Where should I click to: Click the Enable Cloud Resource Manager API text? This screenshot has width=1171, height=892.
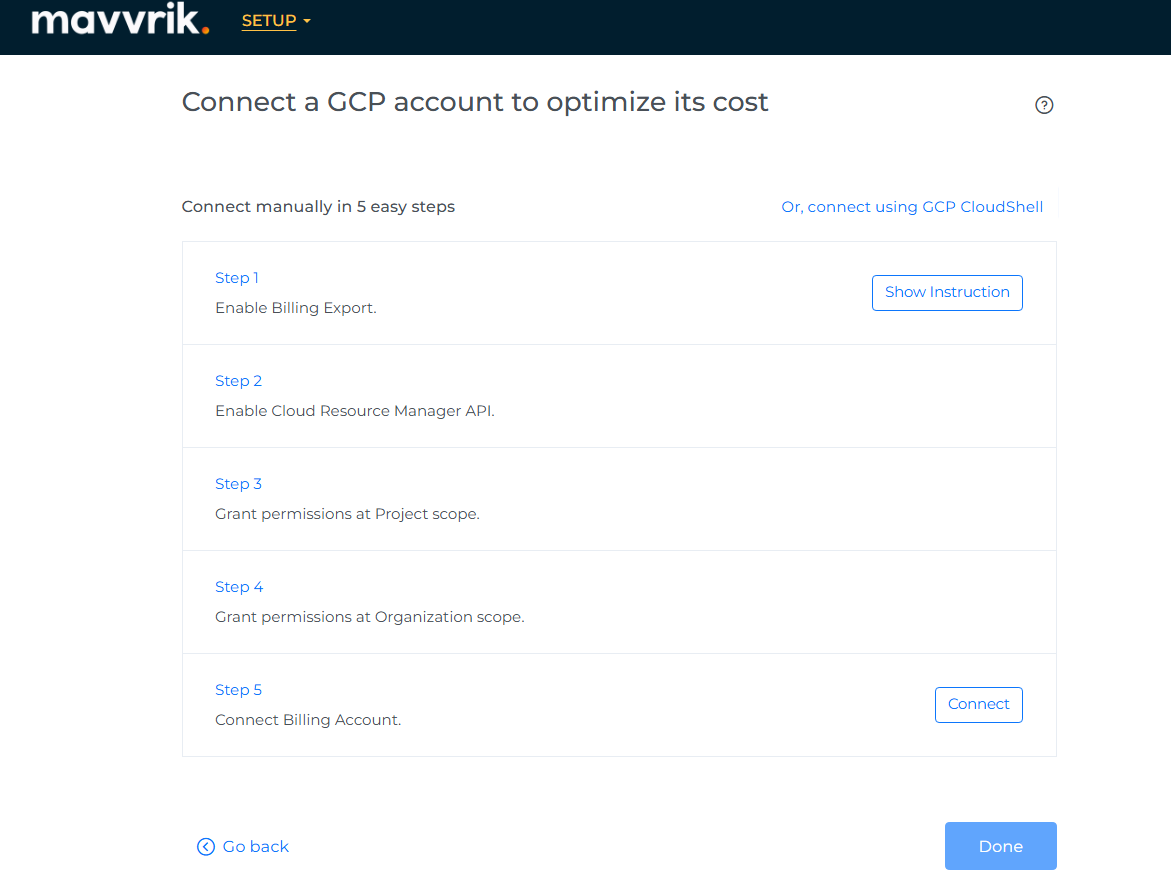tap(355, 411)
